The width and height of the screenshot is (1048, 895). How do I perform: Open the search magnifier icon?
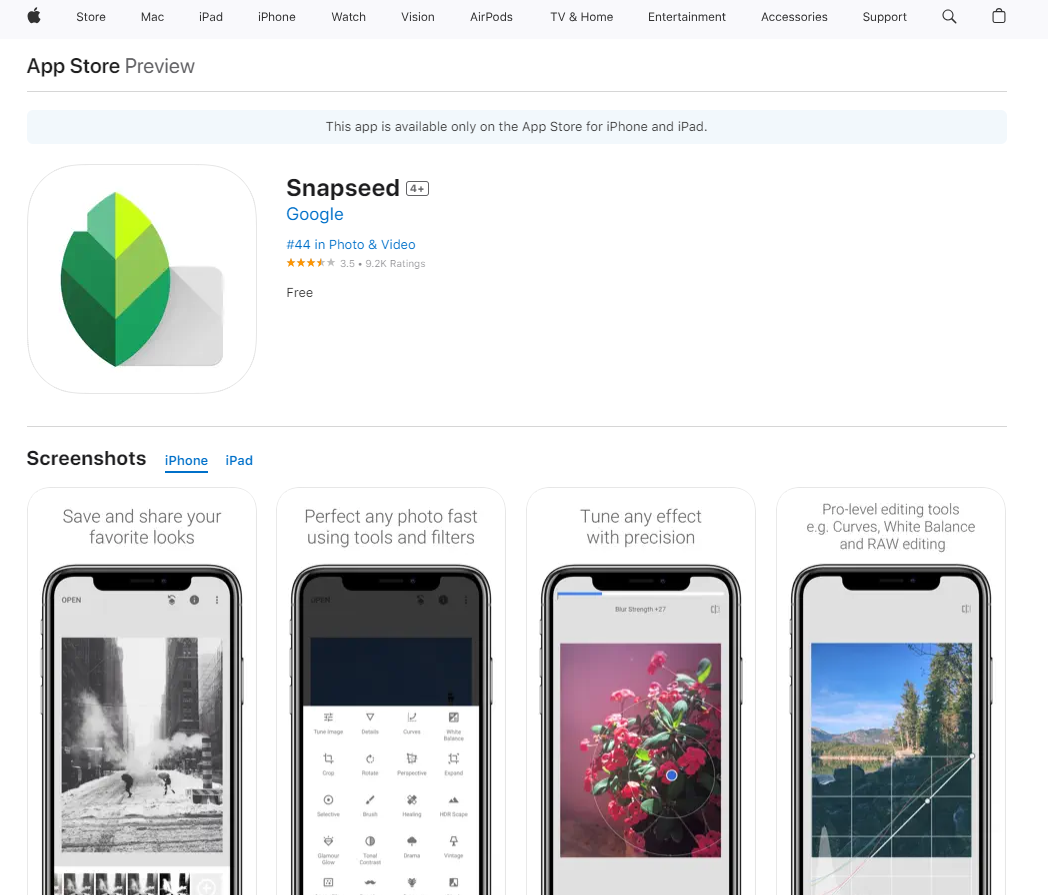949,17
